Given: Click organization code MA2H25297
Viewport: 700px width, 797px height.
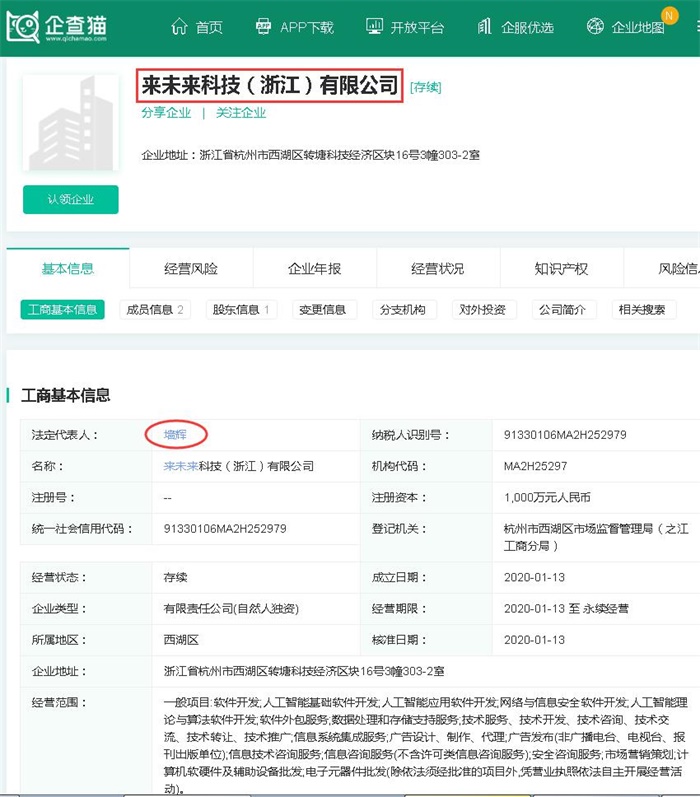Looking at the screenshot, I should 535,466.
